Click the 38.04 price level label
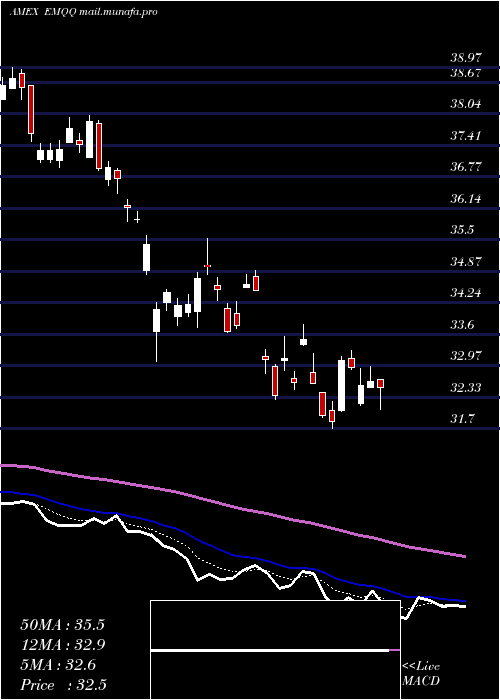 466,104
